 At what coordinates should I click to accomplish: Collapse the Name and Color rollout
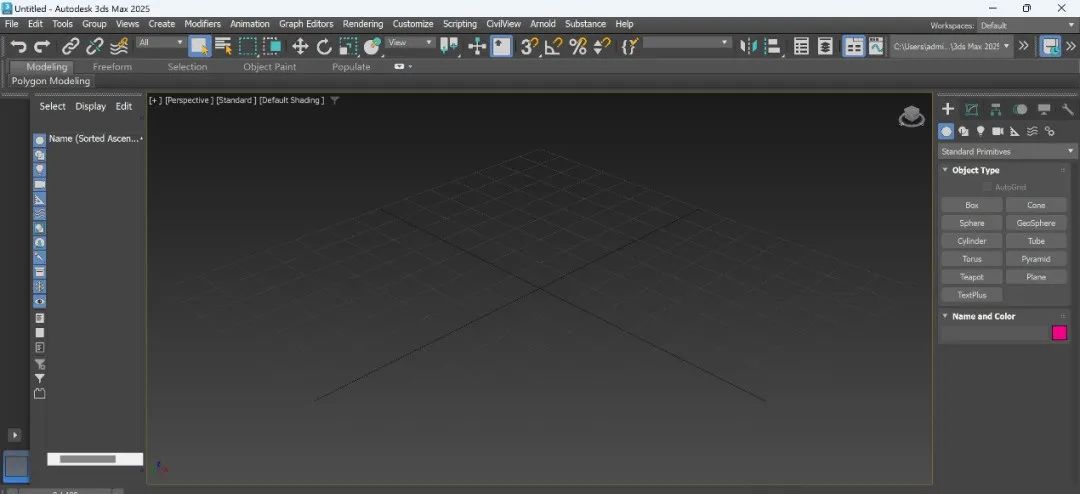point(945,316)
